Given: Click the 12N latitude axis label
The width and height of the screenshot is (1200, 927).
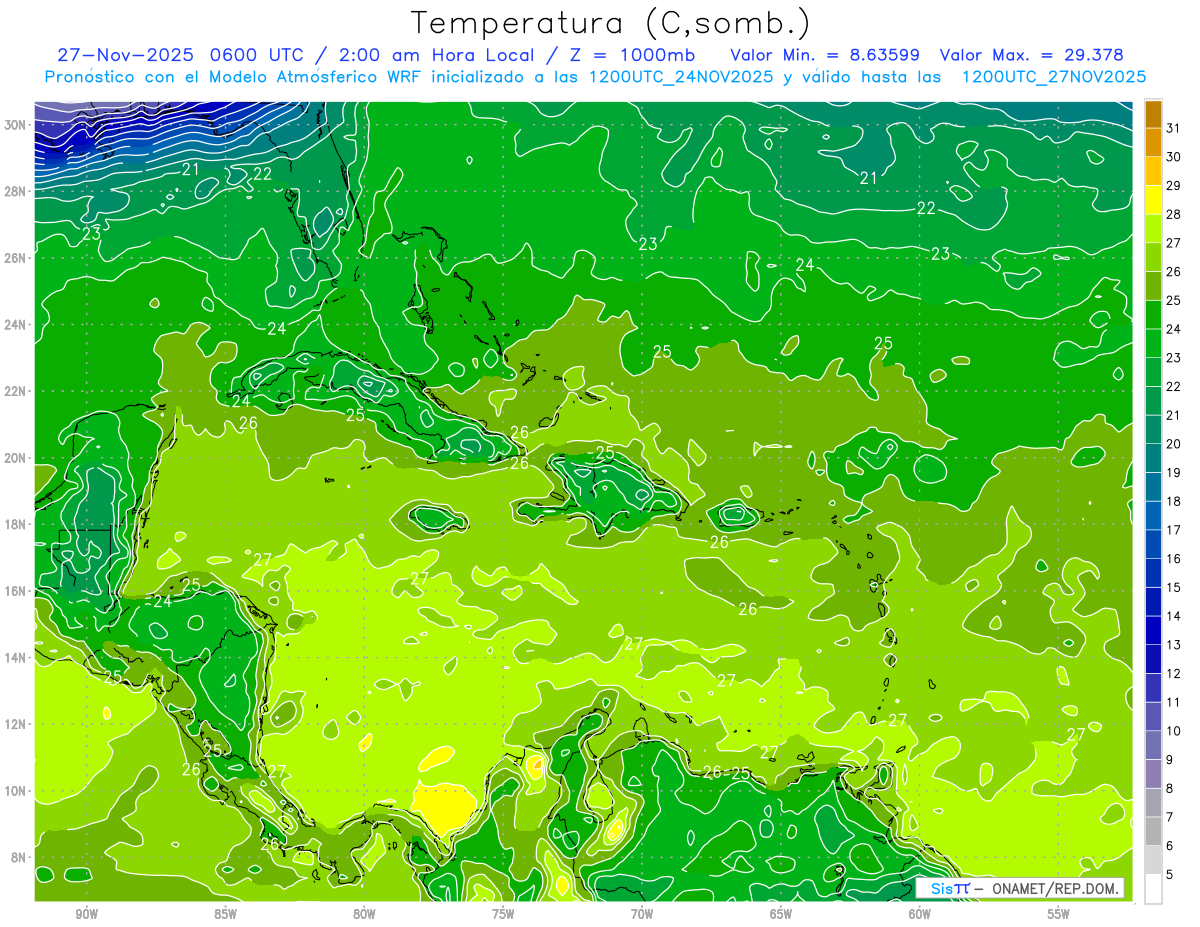Looking at the screenshot, I should coord(16,724).
